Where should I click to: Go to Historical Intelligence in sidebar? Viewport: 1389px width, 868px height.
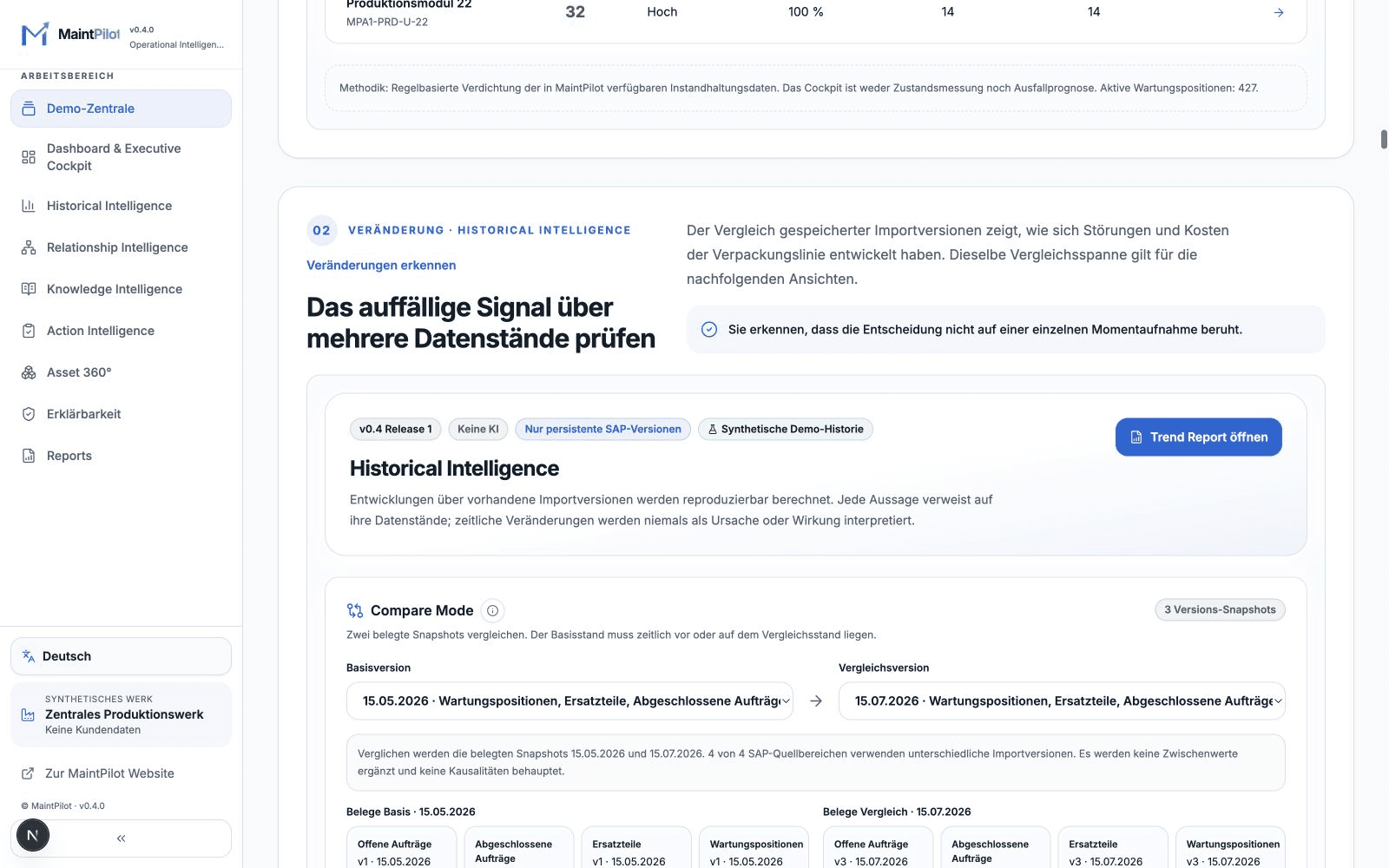(x=121, y=206)
